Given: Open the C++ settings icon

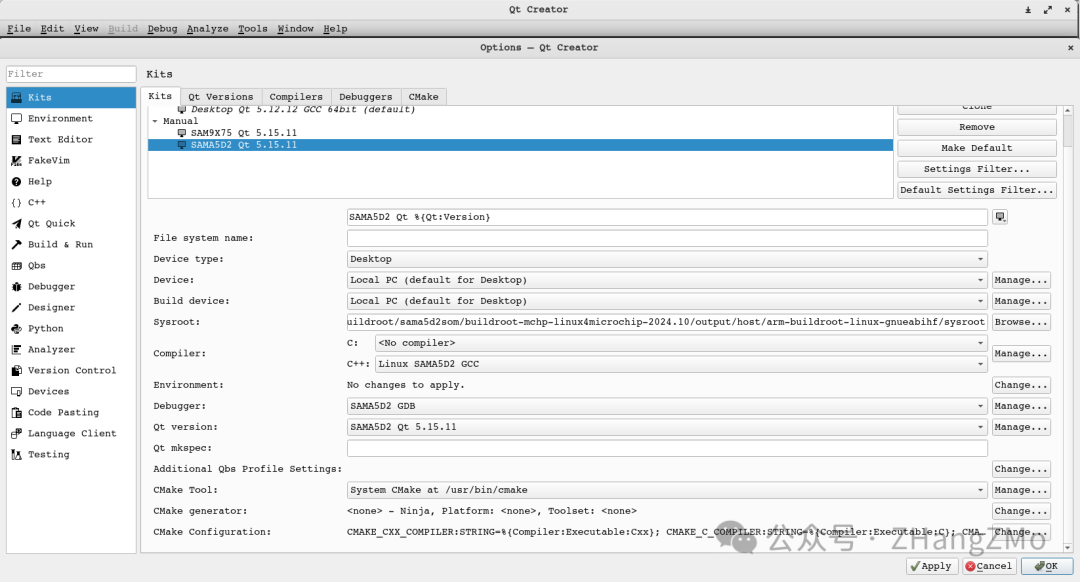Looking at the screenshot, I should tap(17, 202).
